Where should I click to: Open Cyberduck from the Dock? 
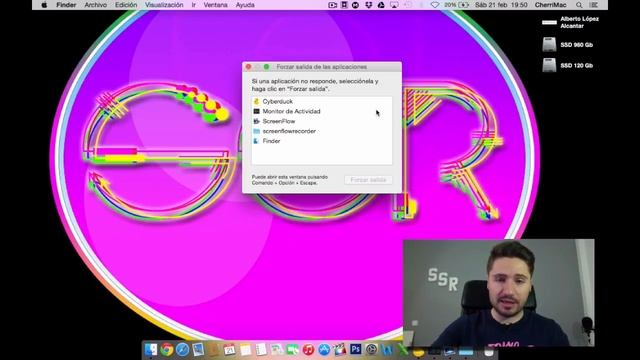pos(418,351)
